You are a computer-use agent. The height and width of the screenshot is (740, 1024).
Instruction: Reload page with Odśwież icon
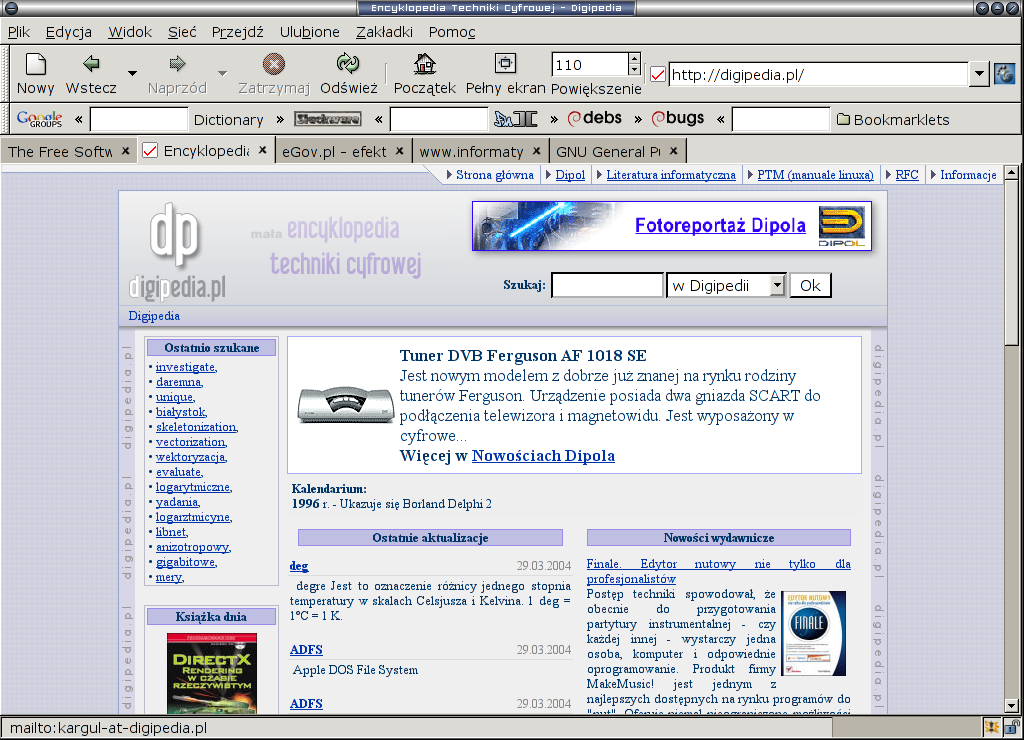[x=348, y=64]
